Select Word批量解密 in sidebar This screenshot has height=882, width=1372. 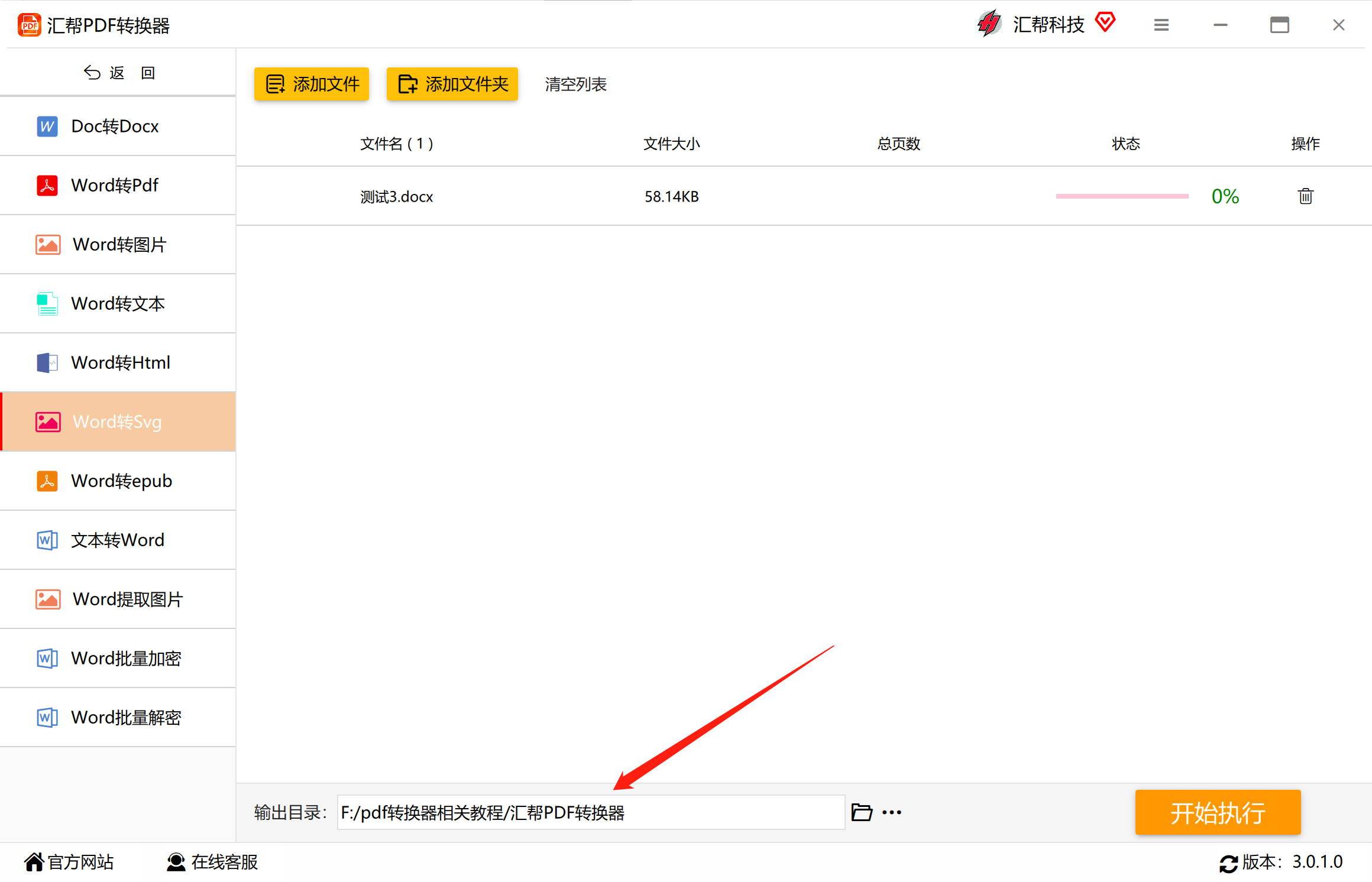click(118, 718)
